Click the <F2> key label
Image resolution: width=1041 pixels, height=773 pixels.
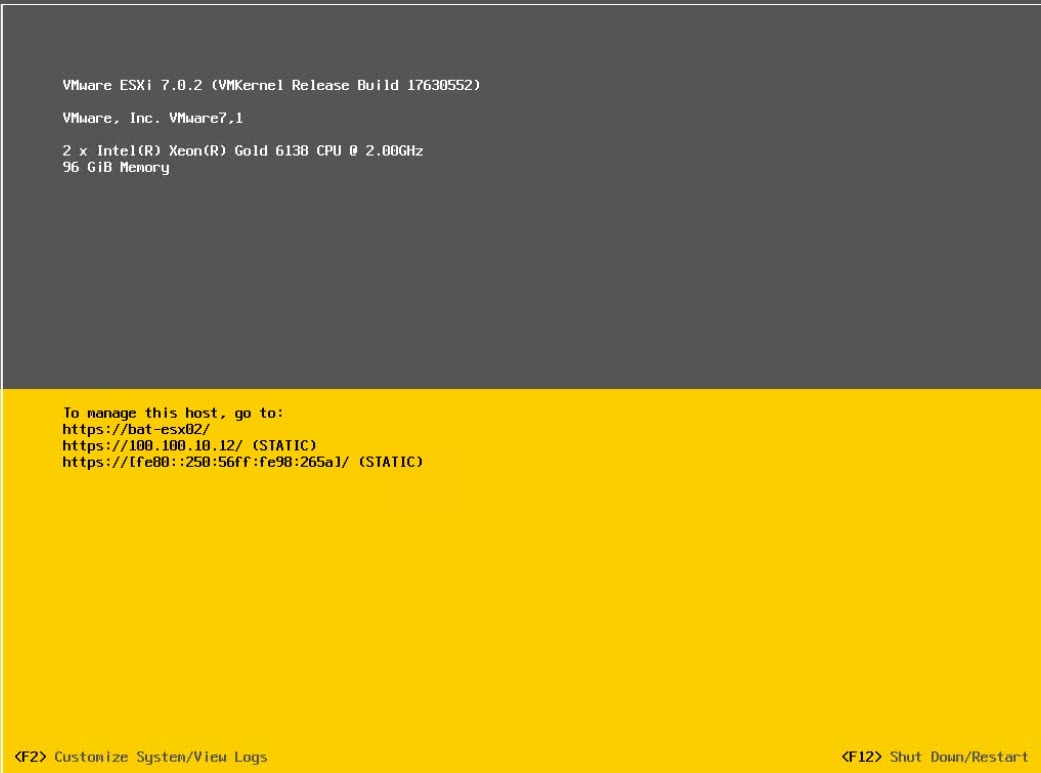point(31,757)
